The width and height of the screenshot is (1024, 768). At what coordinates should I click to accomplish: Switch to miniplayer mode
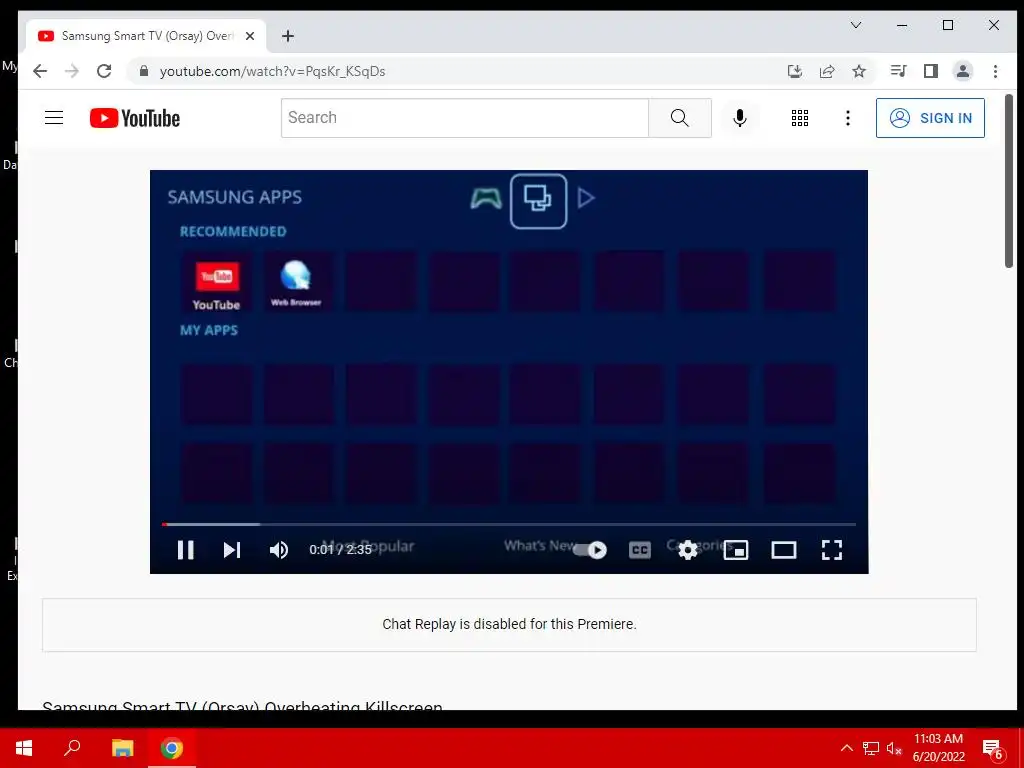pyautogui.click(x=736, y=550)
